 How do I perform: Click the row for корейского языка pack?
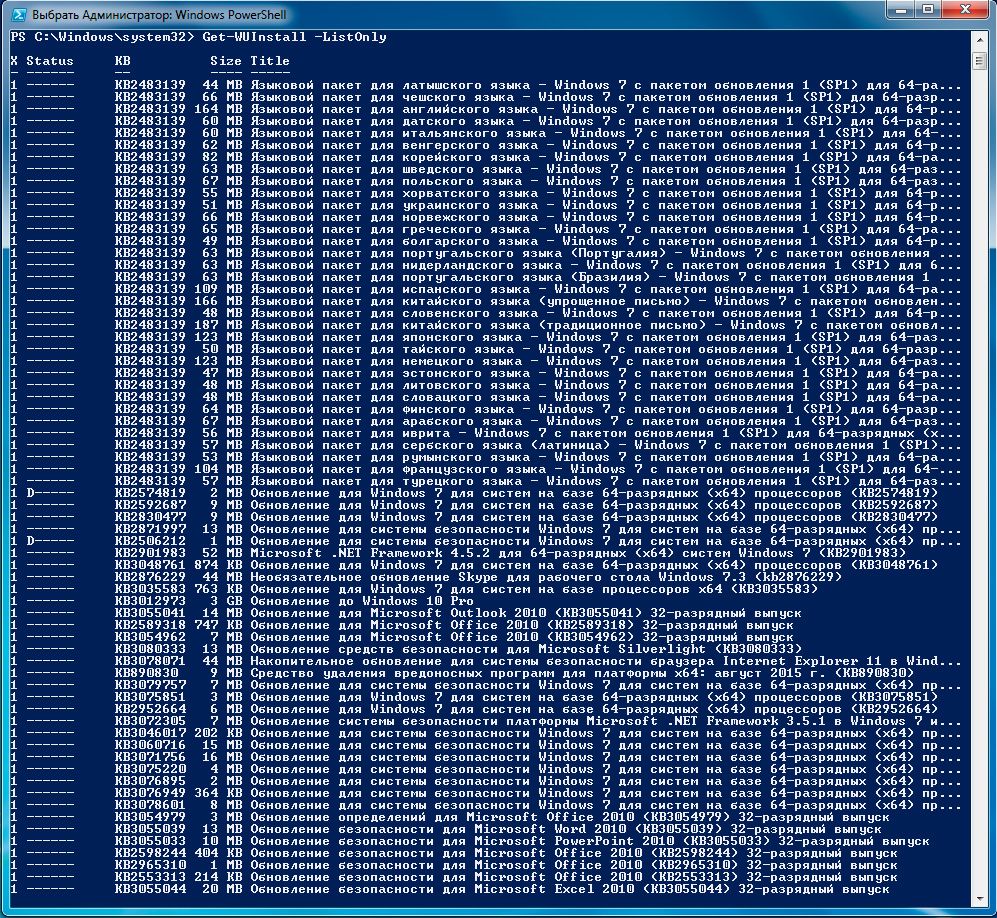point(485,158)
